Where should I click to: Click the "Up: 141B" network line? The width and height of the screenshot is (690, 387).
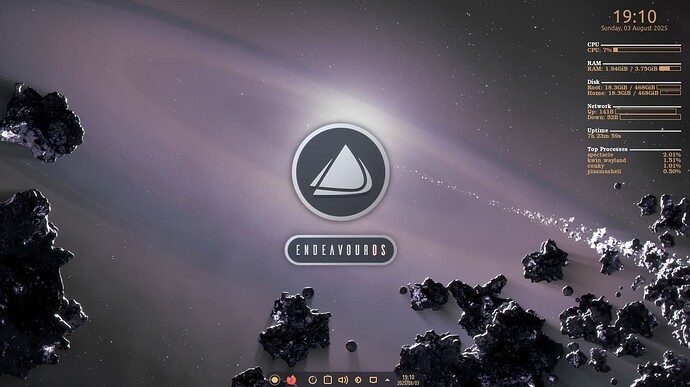600,112
